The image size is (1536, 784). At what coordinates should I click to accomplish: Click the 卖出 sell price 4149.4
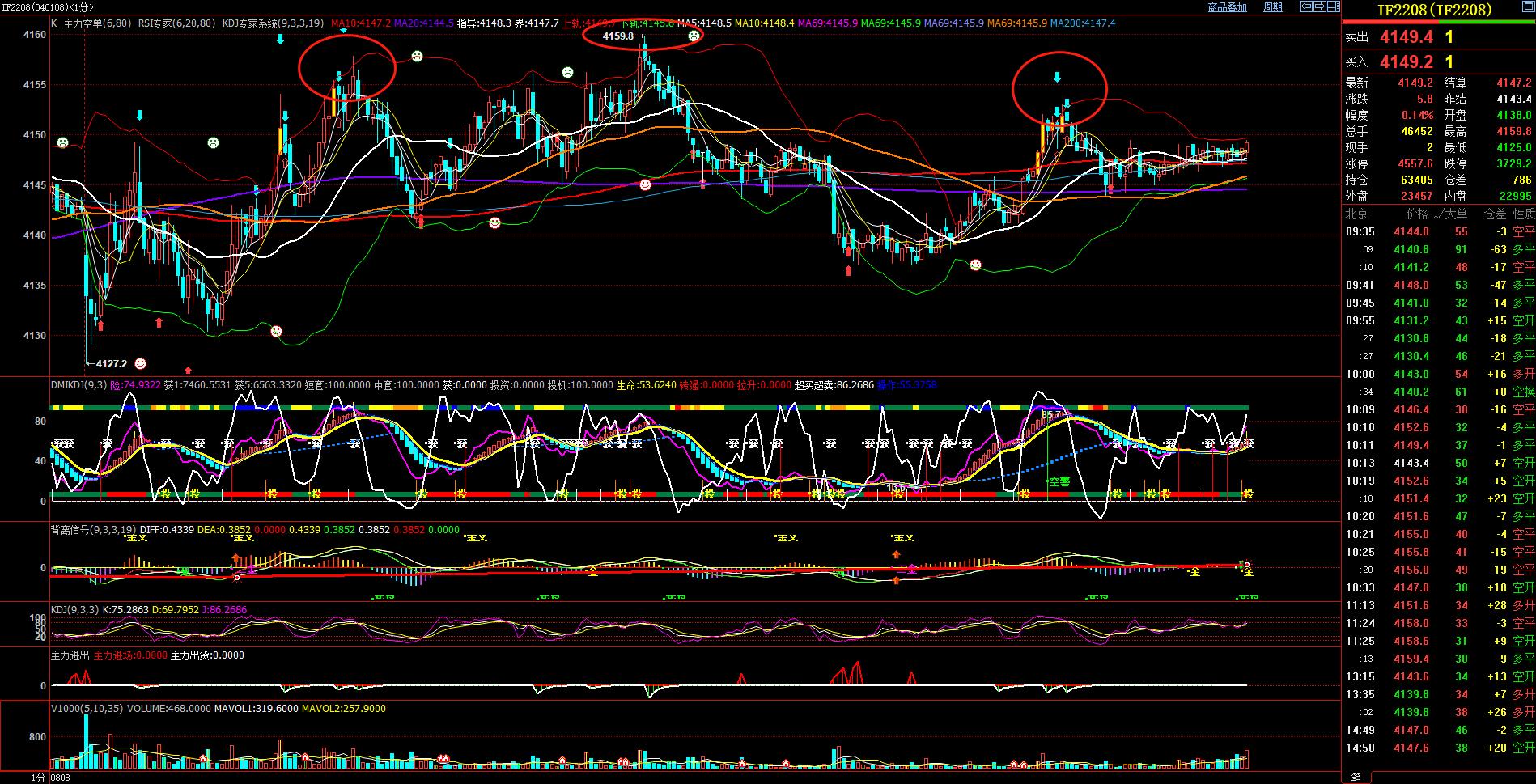[x=1406, y=37]
